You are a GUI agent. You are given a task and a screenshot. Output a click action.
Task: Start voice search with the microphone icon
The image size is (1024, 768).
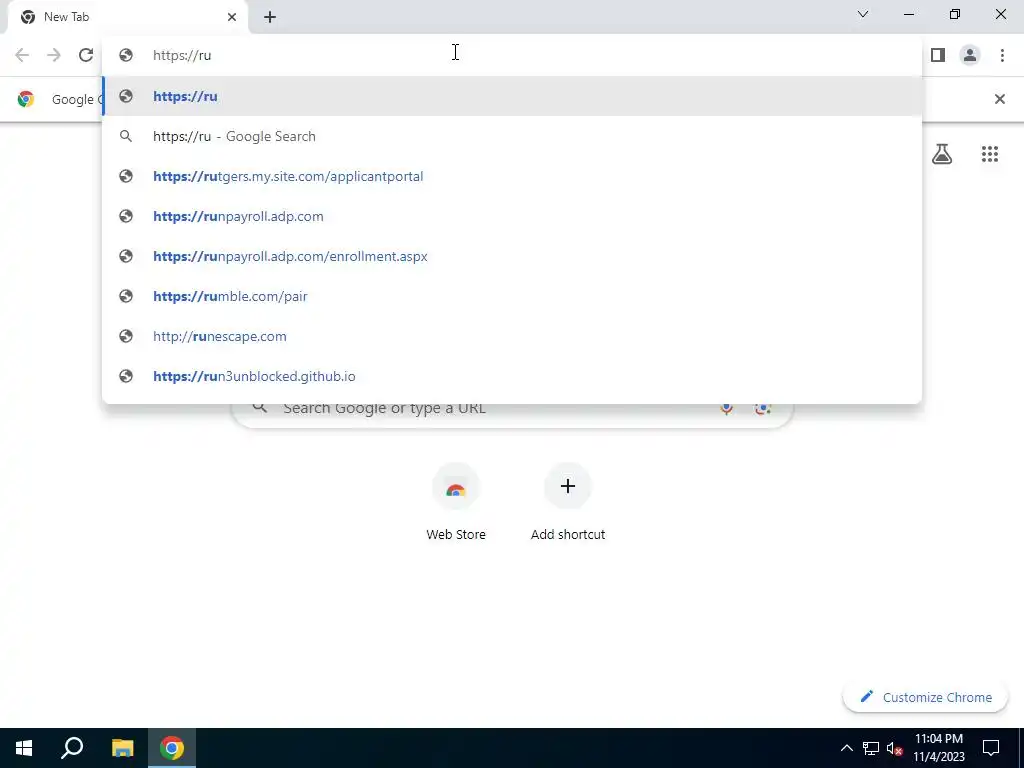click(x=726, y=408)
